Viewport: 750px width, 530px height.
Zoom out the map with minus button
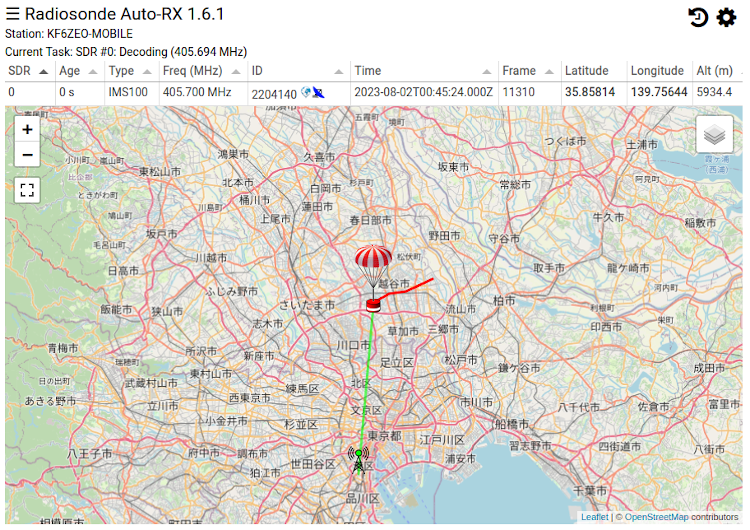27,155
